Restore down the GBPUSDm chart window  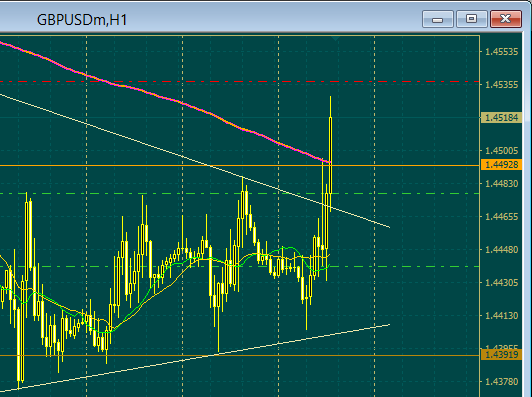pyautogui.click(x=472, y=19)
